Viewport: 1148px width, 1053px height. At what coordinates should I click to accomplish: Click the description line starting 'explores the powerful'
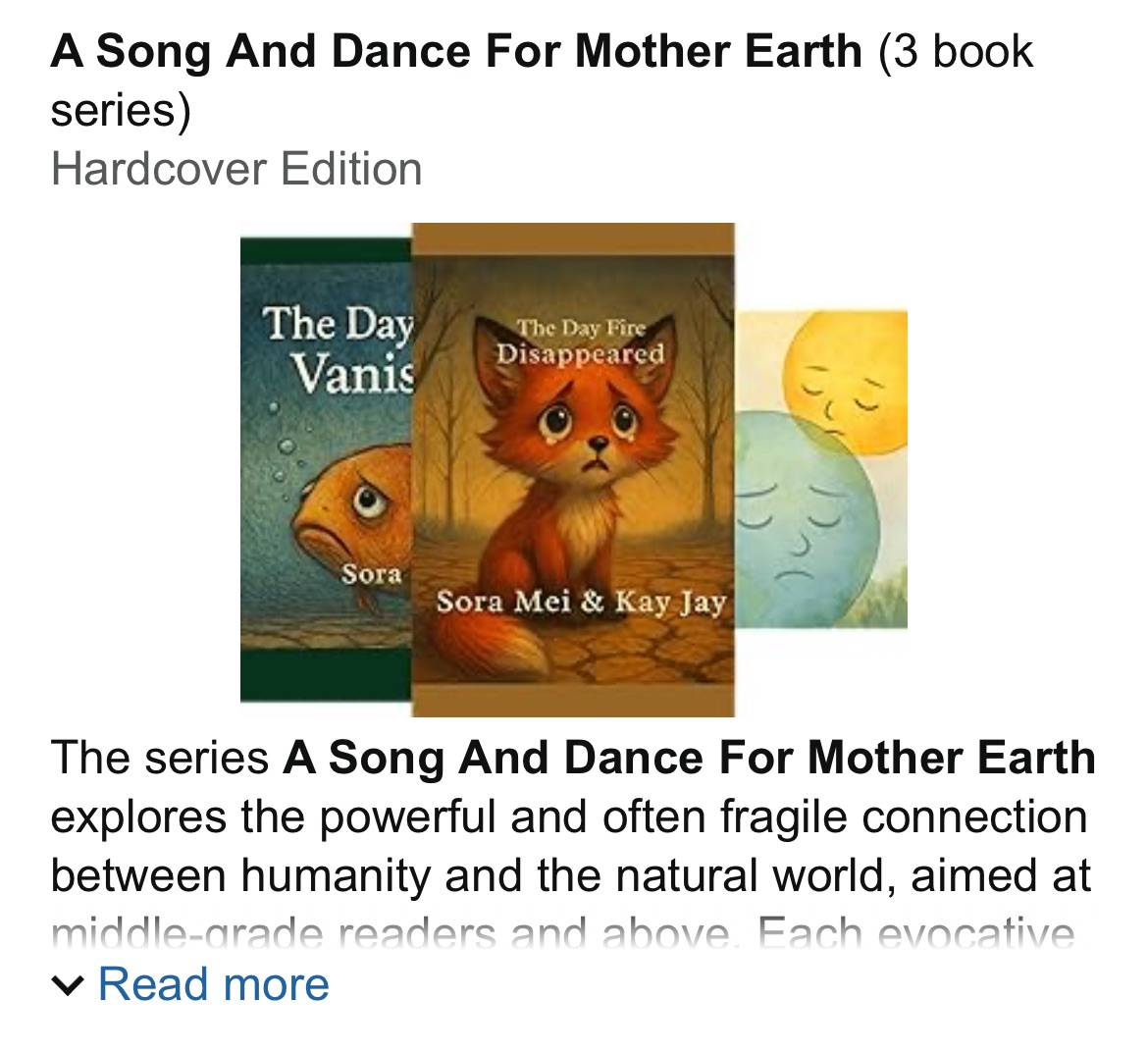coord(568,816)
